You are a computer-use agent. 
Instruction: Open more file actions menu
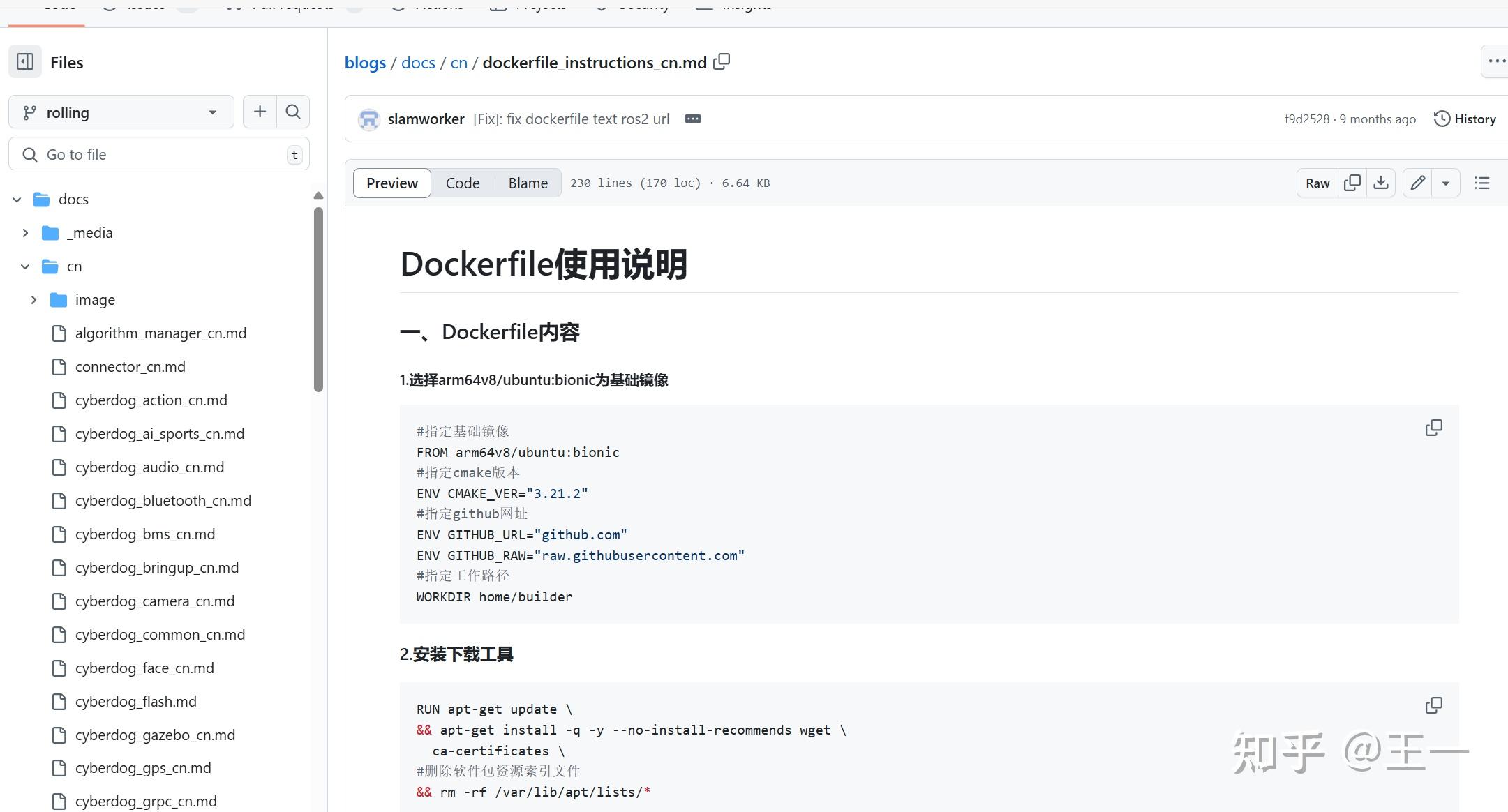point(1495,61)
